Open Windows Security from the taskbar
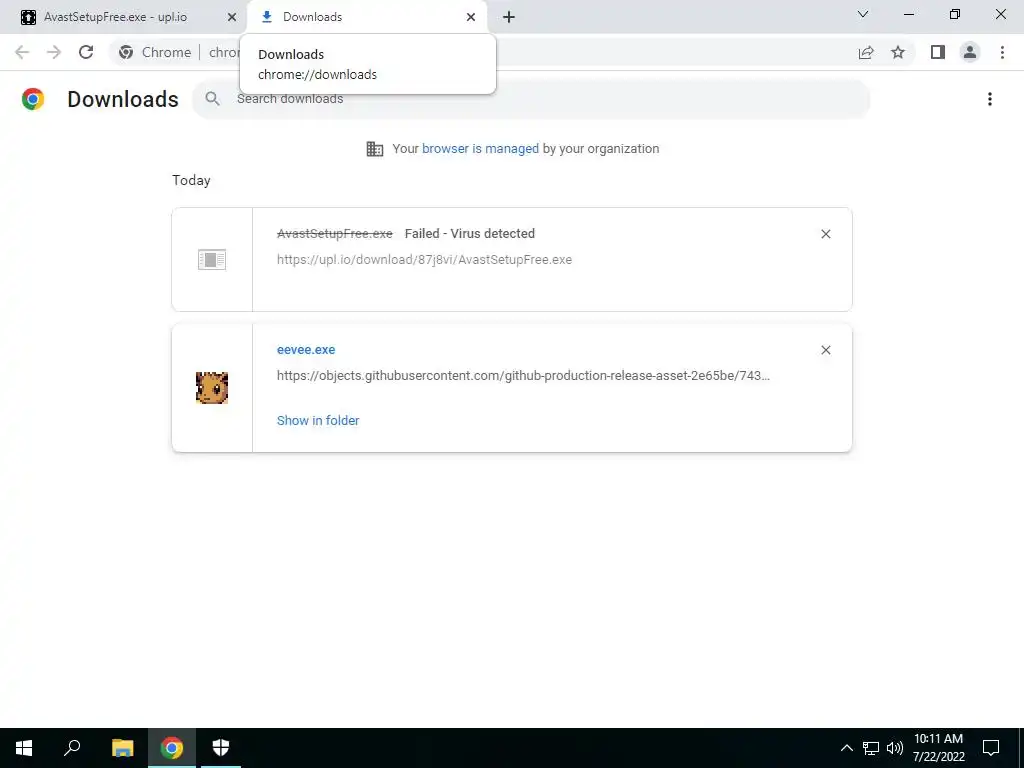This screenshot has width=1024, height=768. point(221,748)
